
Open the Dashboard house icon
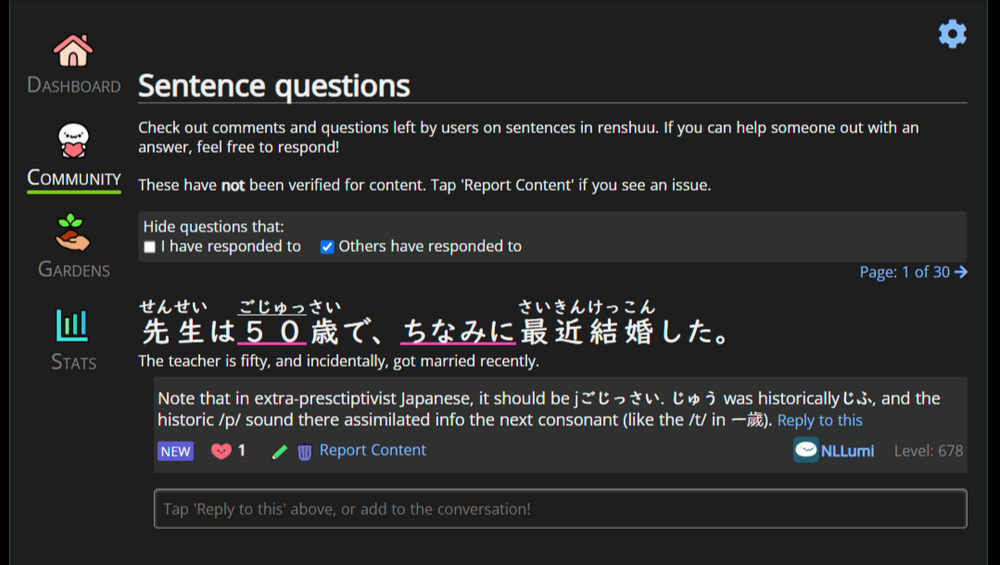(73, 51)
